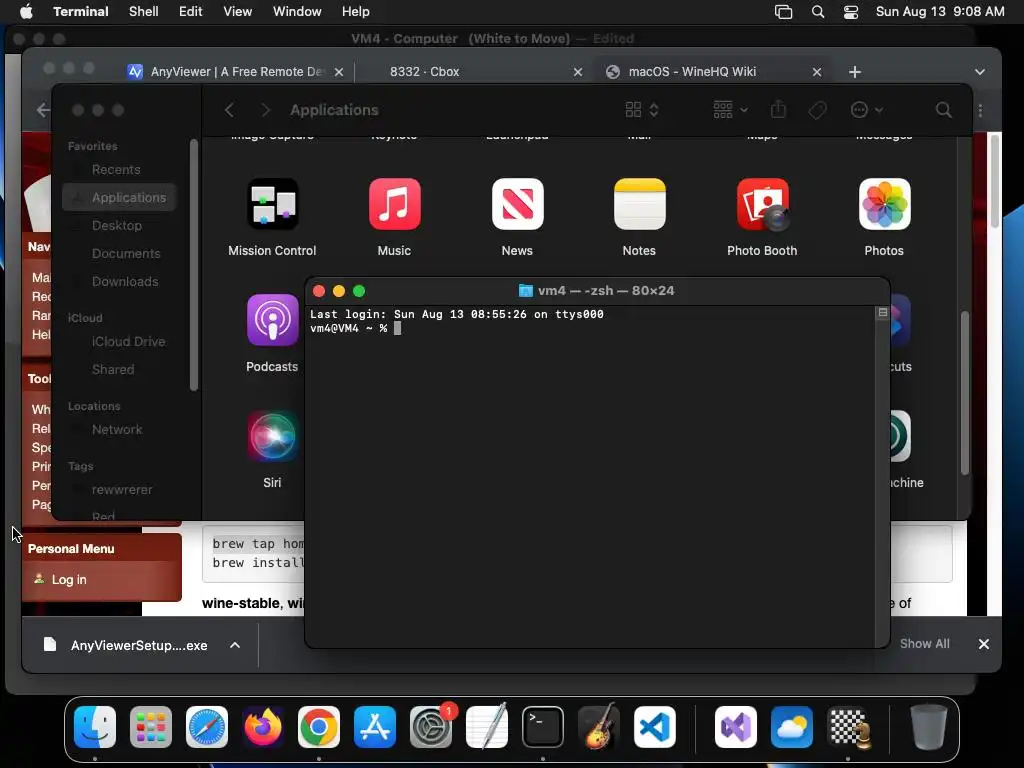Click Finder sidebar scrollbar

[x=193, y=264]
